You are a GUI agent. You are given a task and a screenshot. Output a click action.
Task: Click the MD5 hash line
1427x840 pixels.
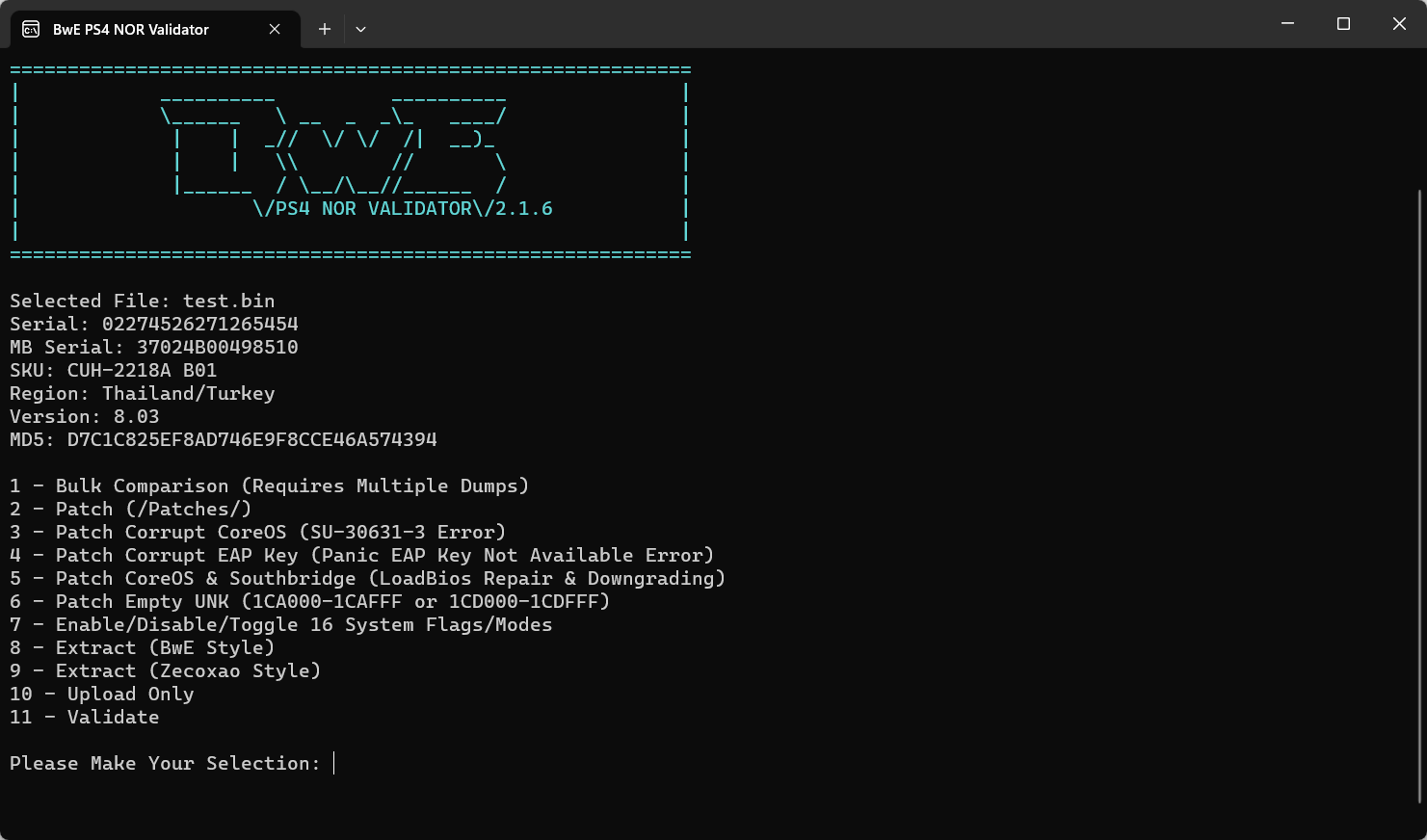coord(224,440)
